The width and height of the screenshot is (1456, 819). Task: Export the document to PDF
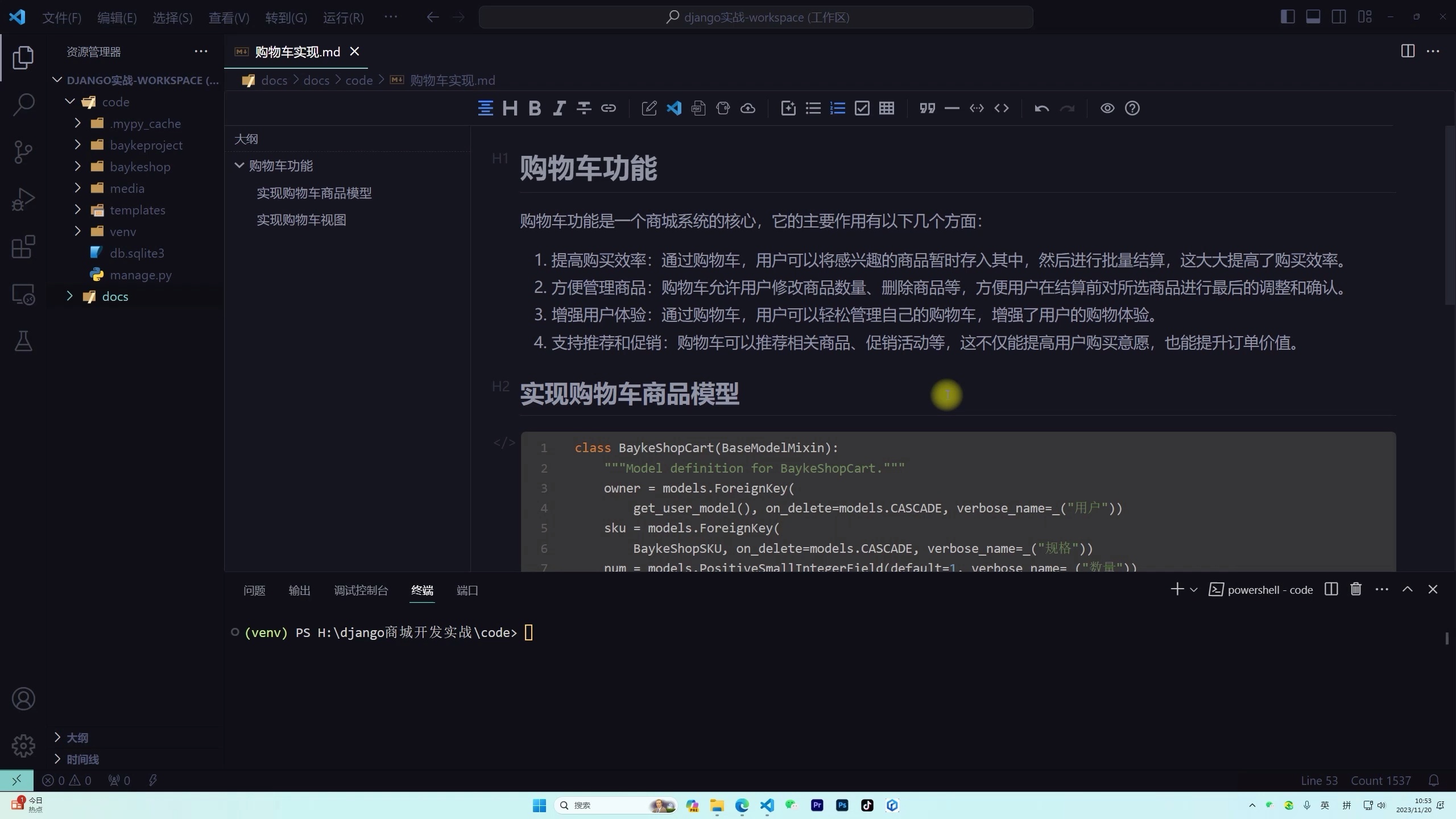click(698, 108)
